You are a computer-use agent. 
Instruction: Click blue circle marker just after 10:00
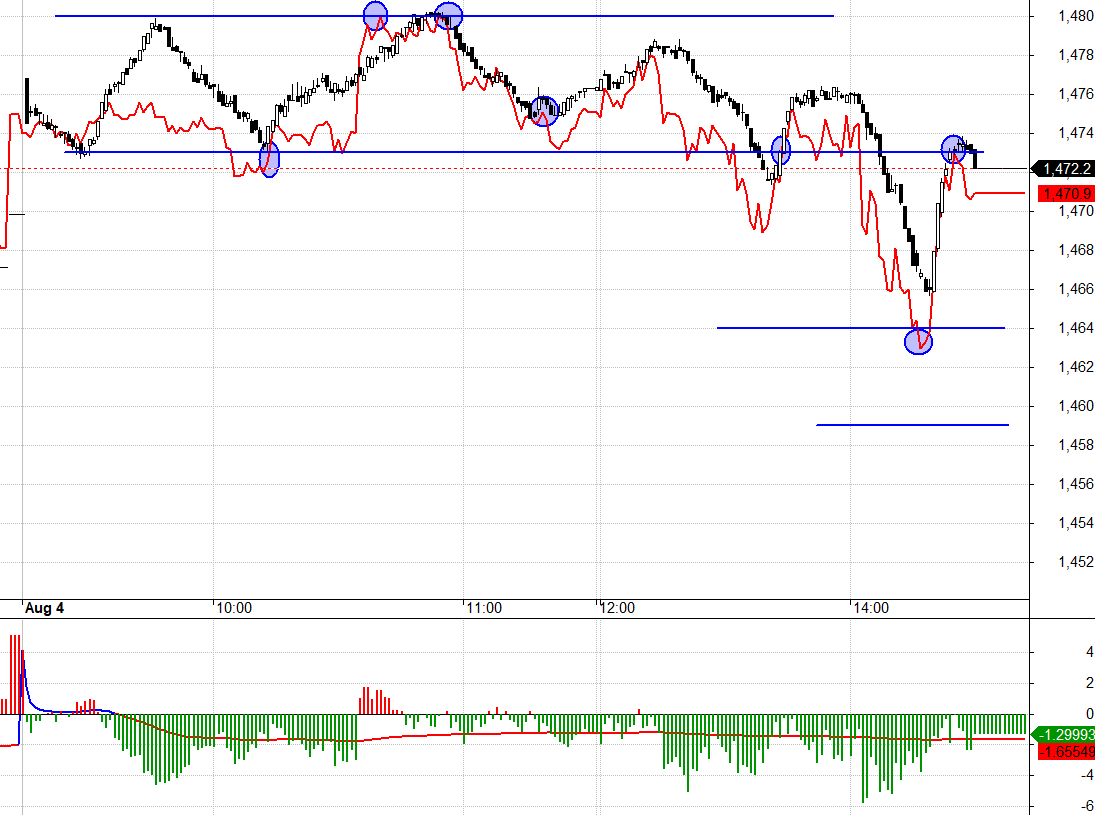(269, 158)
